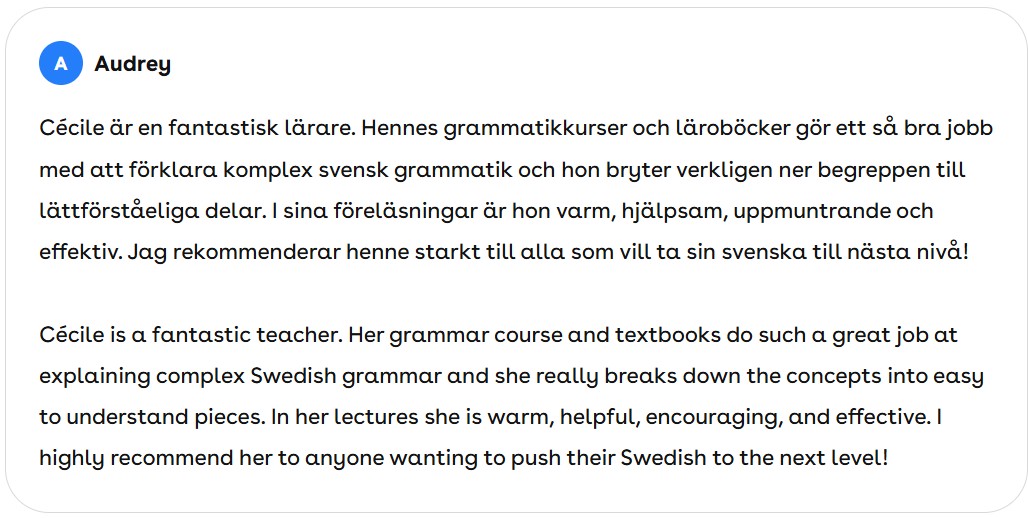Click the phrase "complex Swedish grammar" in English text
Screen dimensions: 1028x518
click(299, 378)
